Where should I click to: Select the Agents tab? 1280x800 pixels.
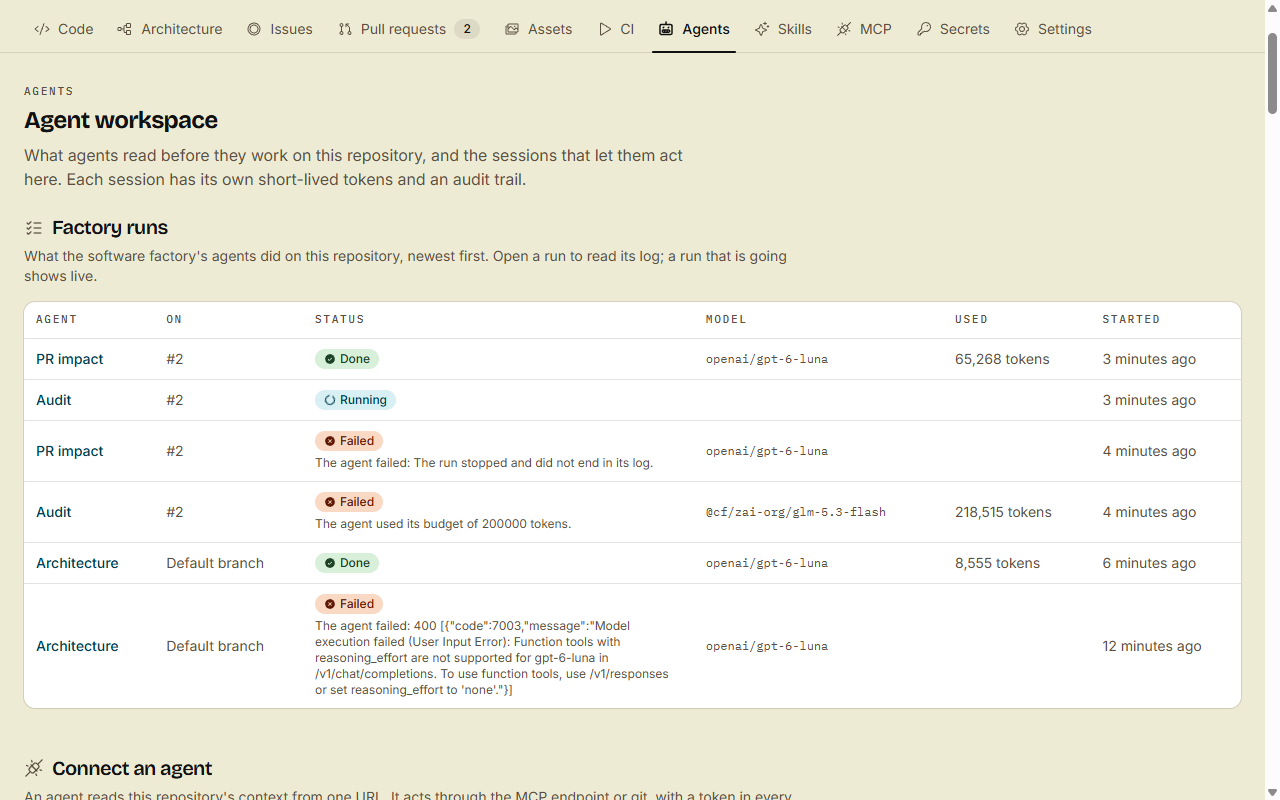(x=694, y=29)
